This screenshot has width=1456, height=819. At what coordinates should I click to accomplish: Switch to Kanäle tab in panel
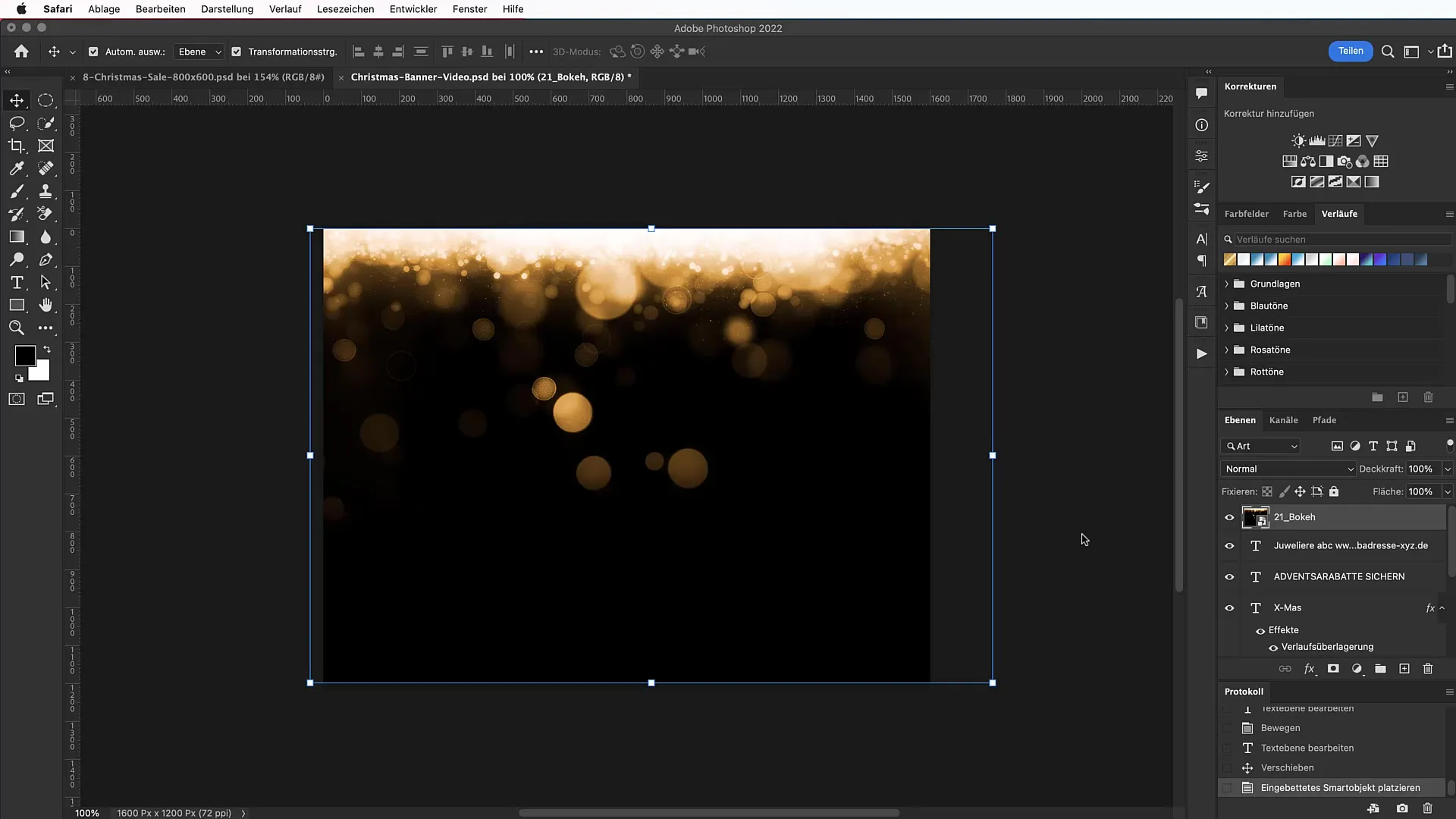(x=1283, y=419)
